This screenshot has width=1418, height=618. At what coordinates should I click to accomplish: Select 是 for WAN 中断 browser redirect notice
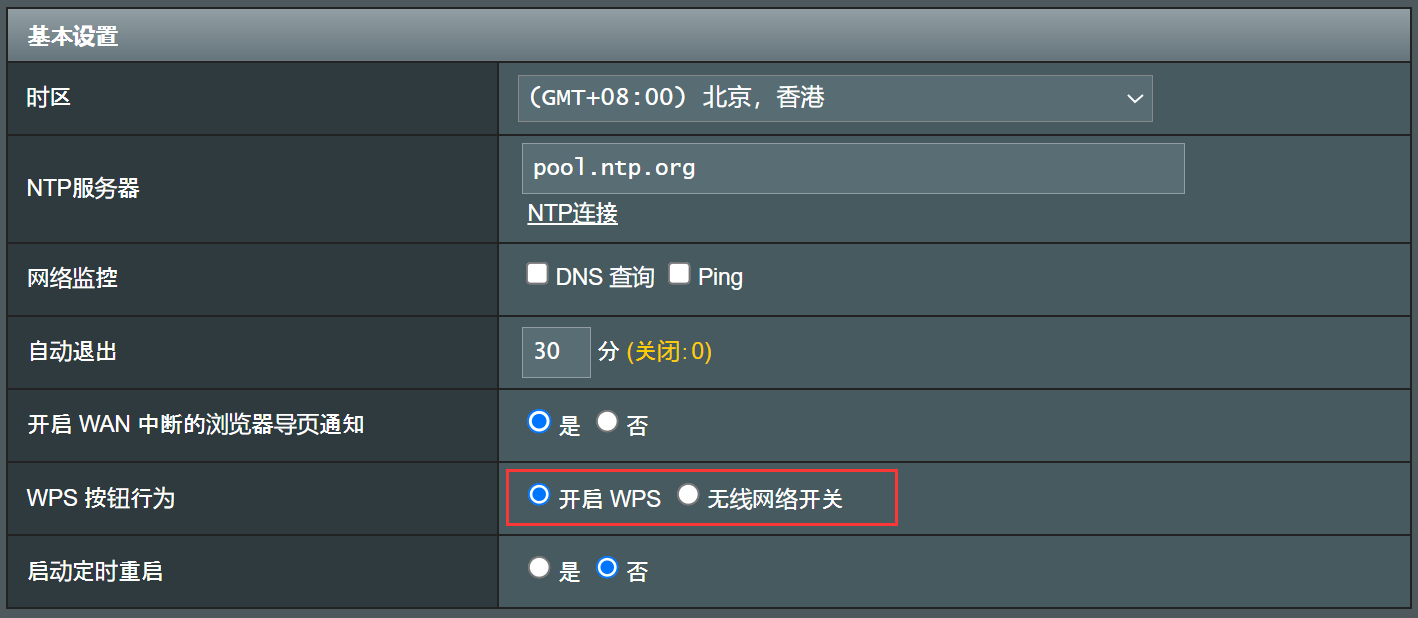(x=540, y=422)
